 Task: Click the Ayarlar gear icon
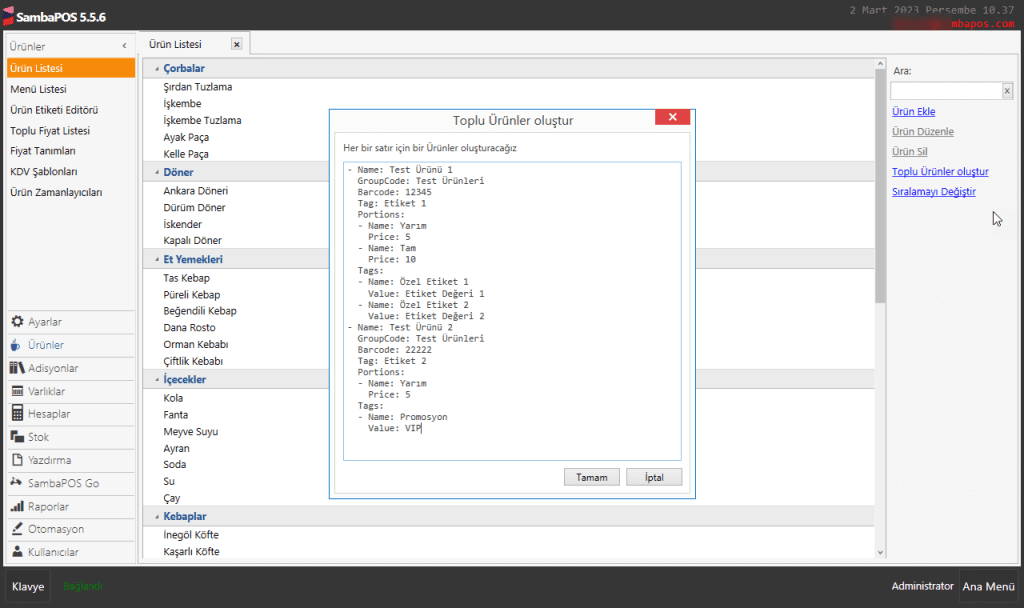tap(18, 322)
